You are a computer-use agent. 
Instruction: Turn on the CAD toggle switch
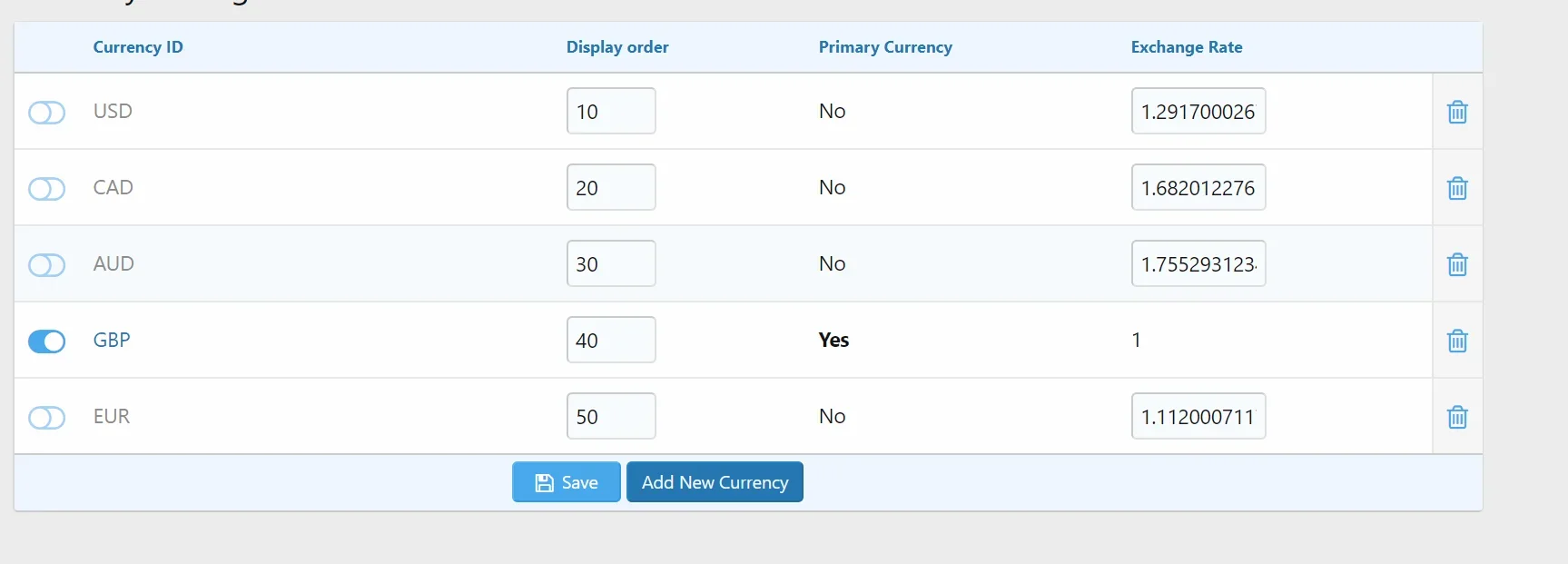pos(46,189)
